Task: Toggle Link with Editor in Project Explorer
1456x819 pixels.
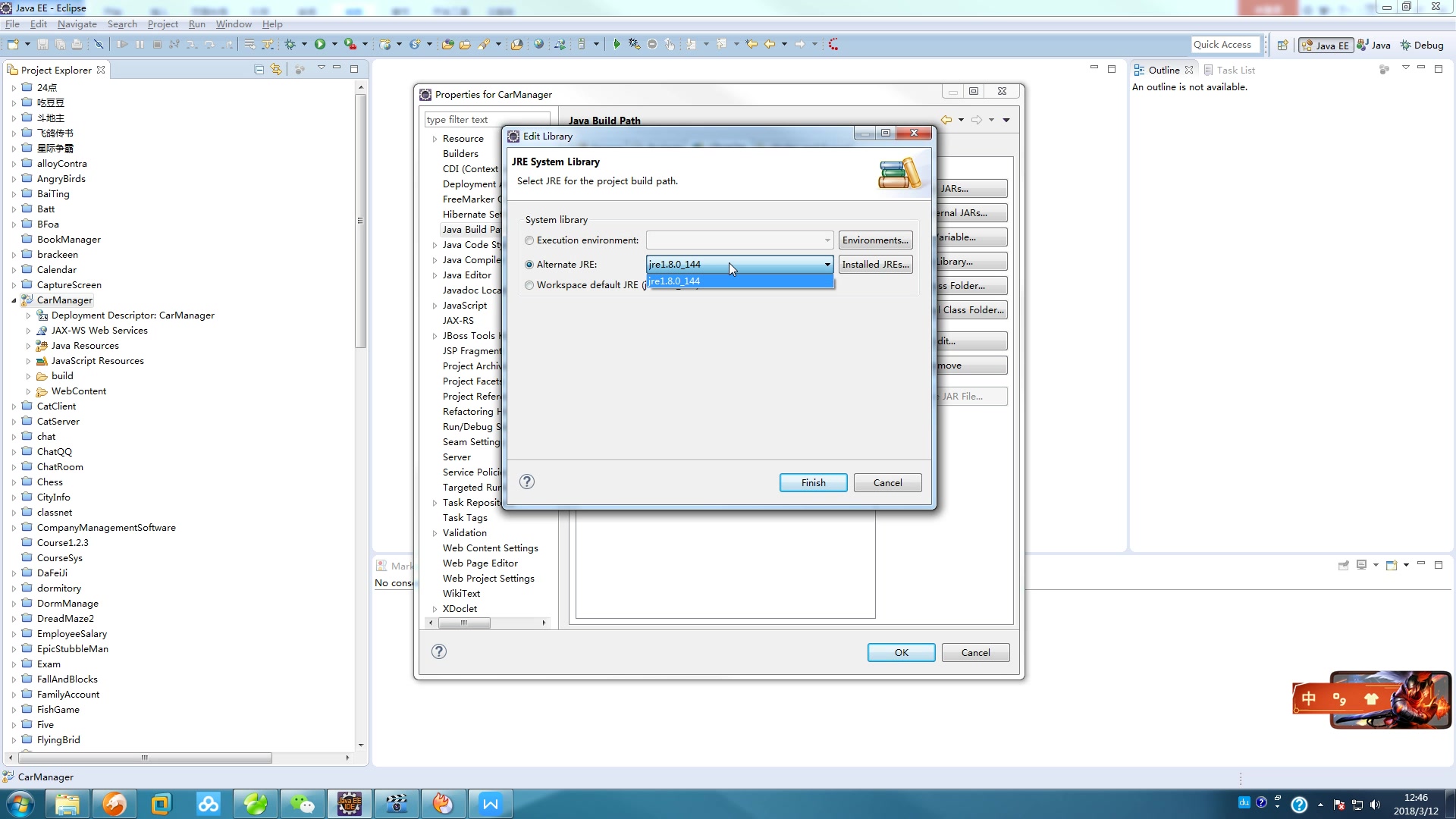Action: [276, 70]
